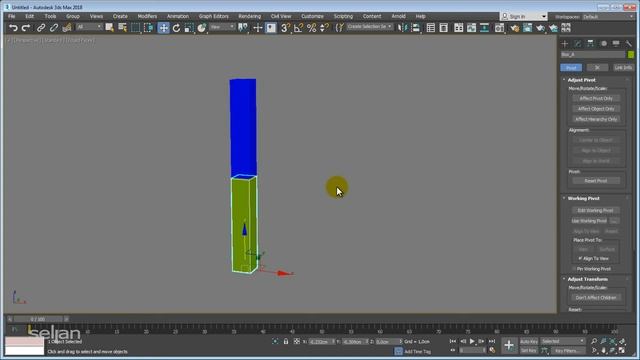
Task: Click the Affect Object Only button
Action: [596, 109]
